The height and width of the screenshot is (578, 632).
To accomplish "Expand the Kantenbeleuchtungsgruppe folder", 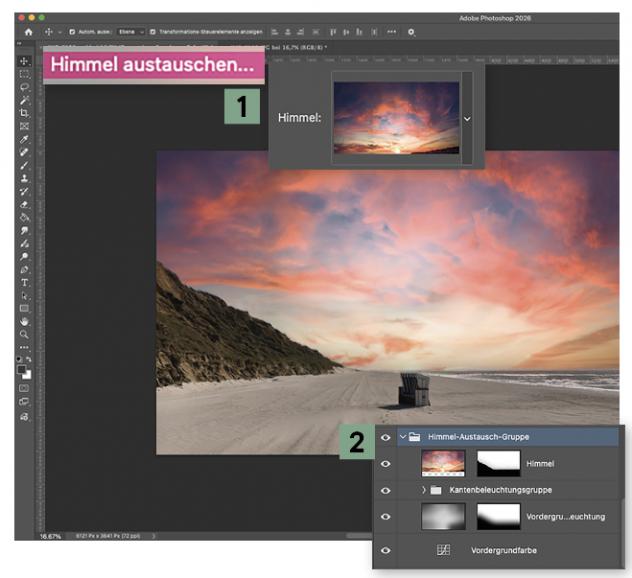I will [424, 490].
